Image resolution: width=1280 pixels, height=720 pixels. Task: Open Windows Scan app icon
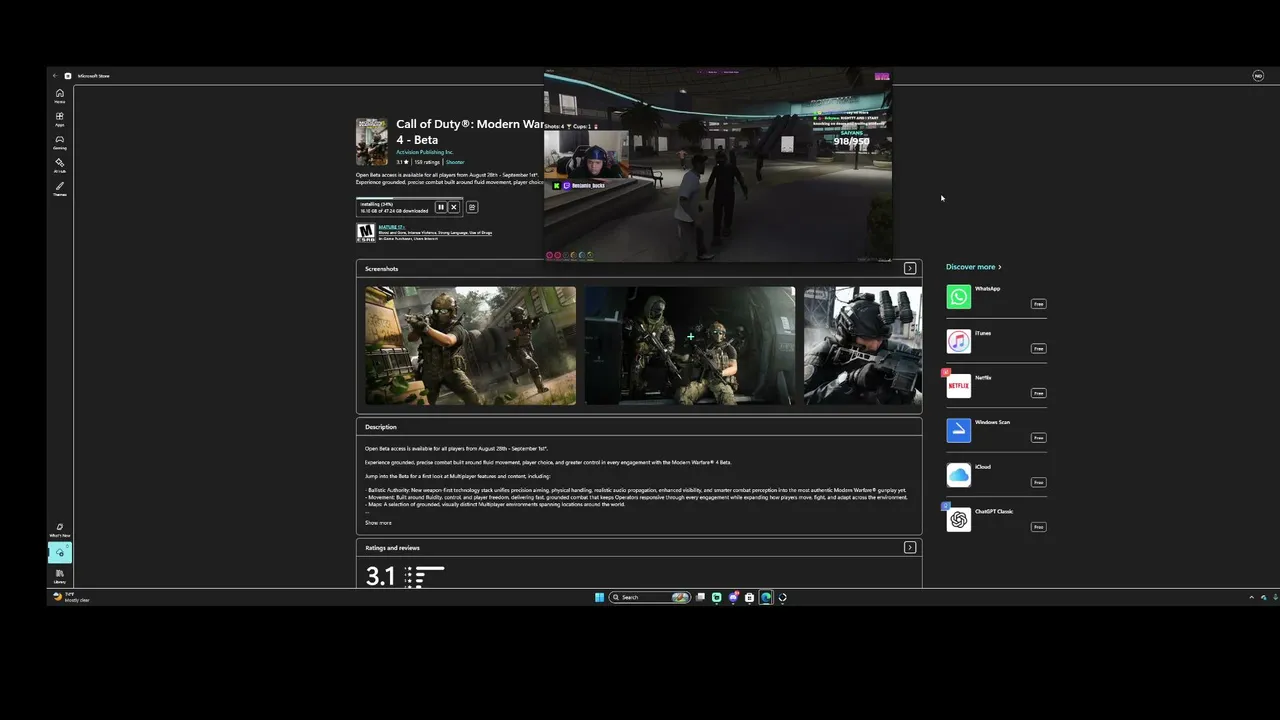click(958, 430)
